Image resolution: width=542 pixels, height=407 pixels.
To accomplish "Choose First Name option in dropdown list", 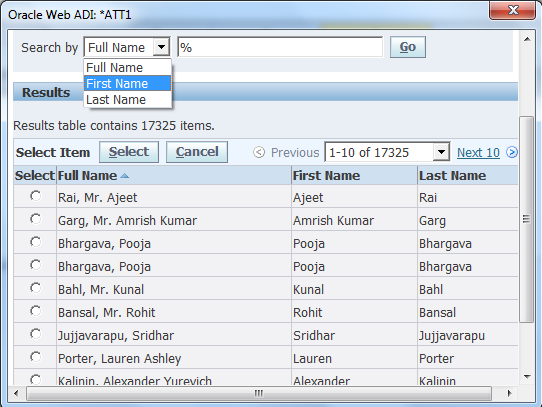I will click(x=128, y=83).
